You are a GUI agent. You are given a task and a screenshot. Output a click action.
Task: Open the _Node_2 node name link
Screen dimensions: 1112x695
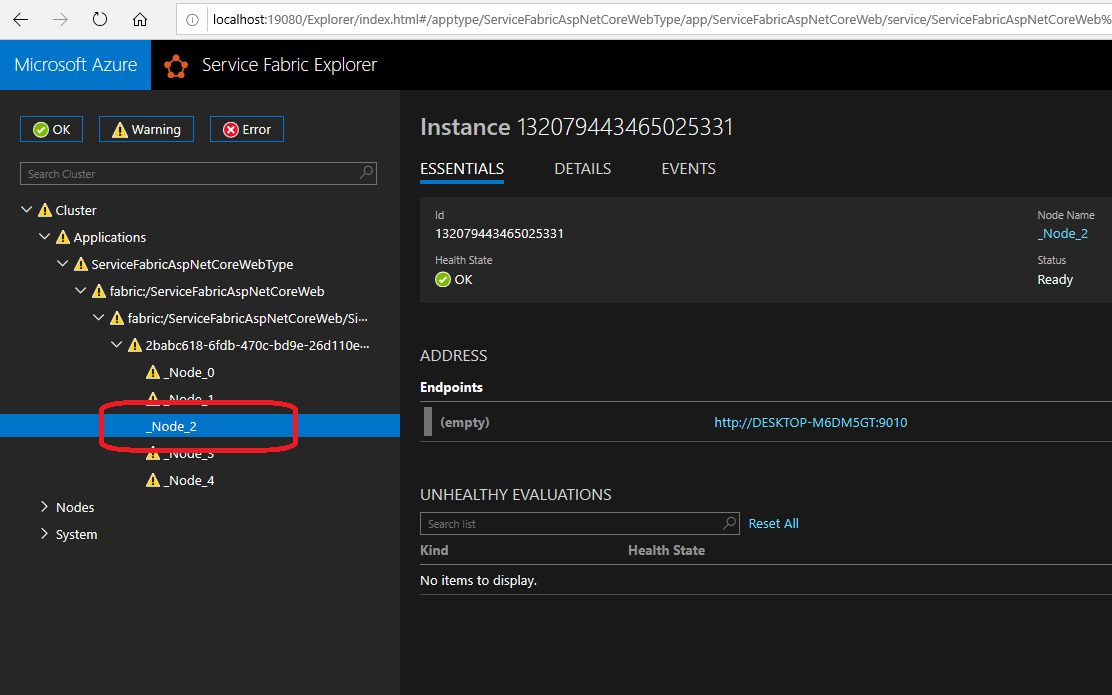(x=1062, y=233)
